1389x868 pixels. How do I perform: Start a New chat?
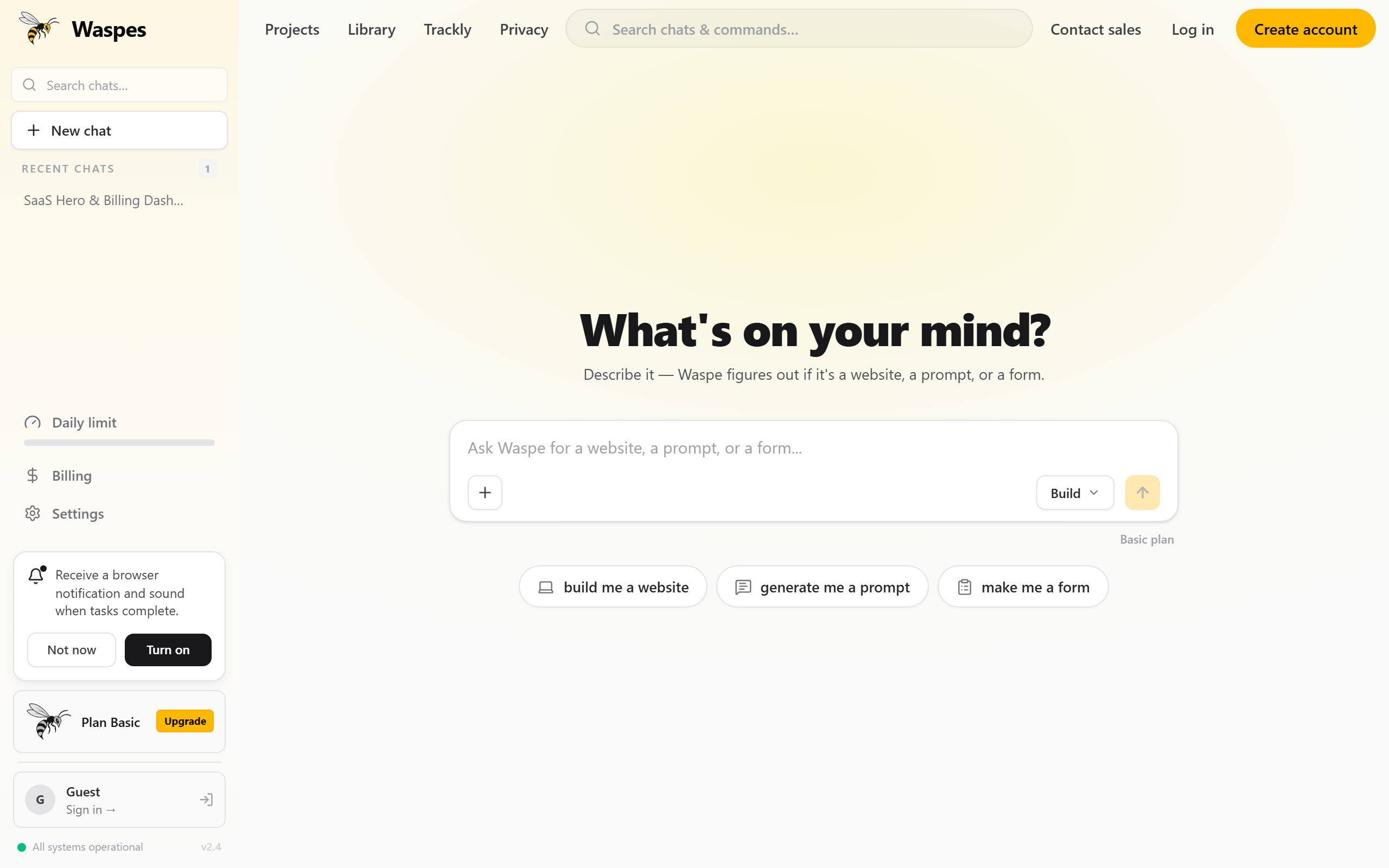119,130
